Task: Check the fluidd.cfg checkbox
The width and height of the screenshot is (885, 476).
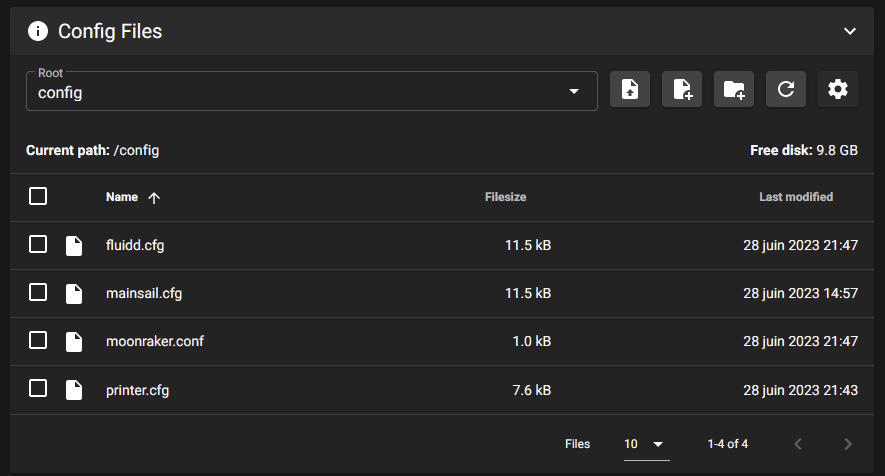Action: 38,245
